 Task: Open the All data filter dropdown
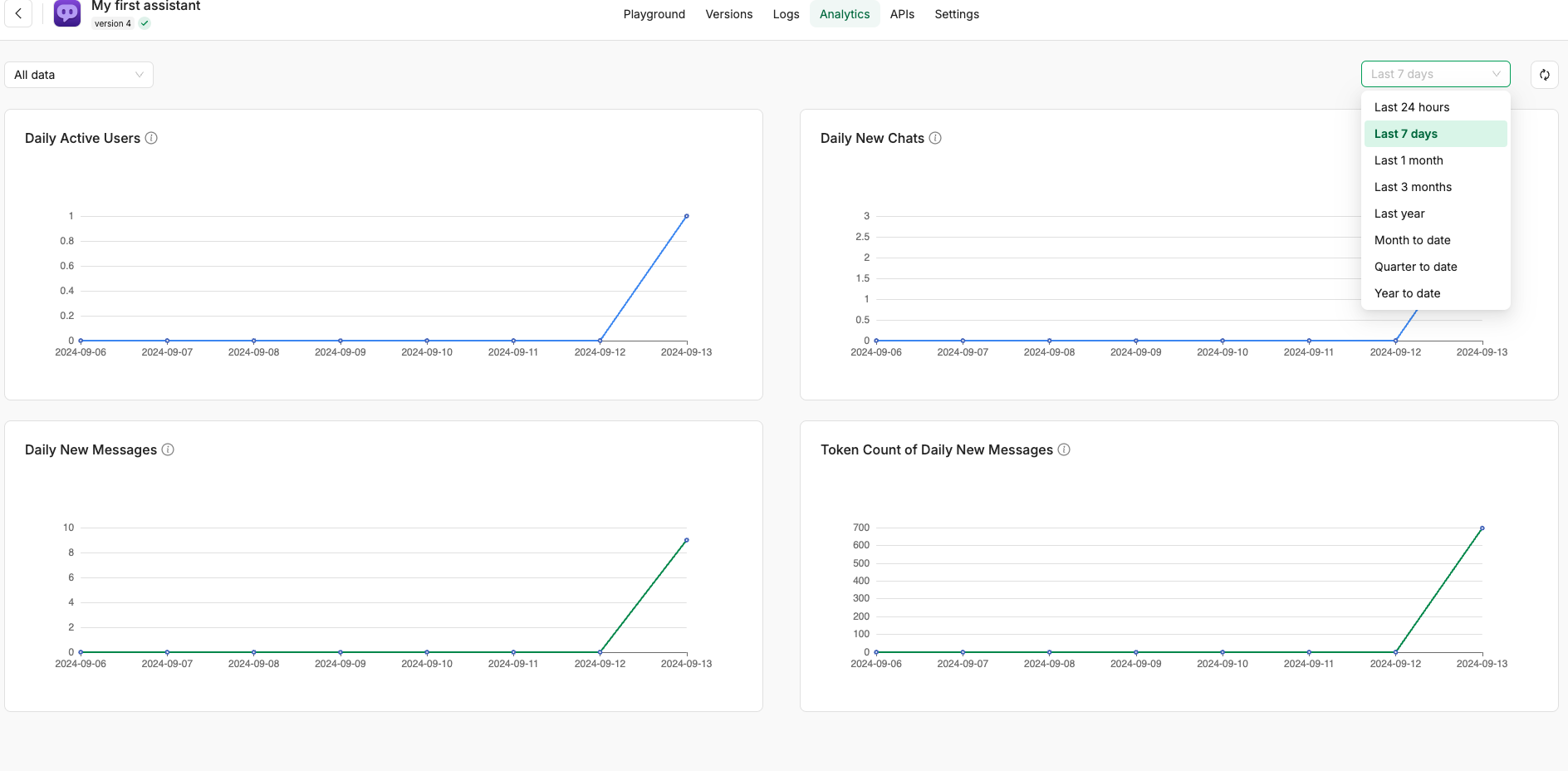tap(79, 75)
